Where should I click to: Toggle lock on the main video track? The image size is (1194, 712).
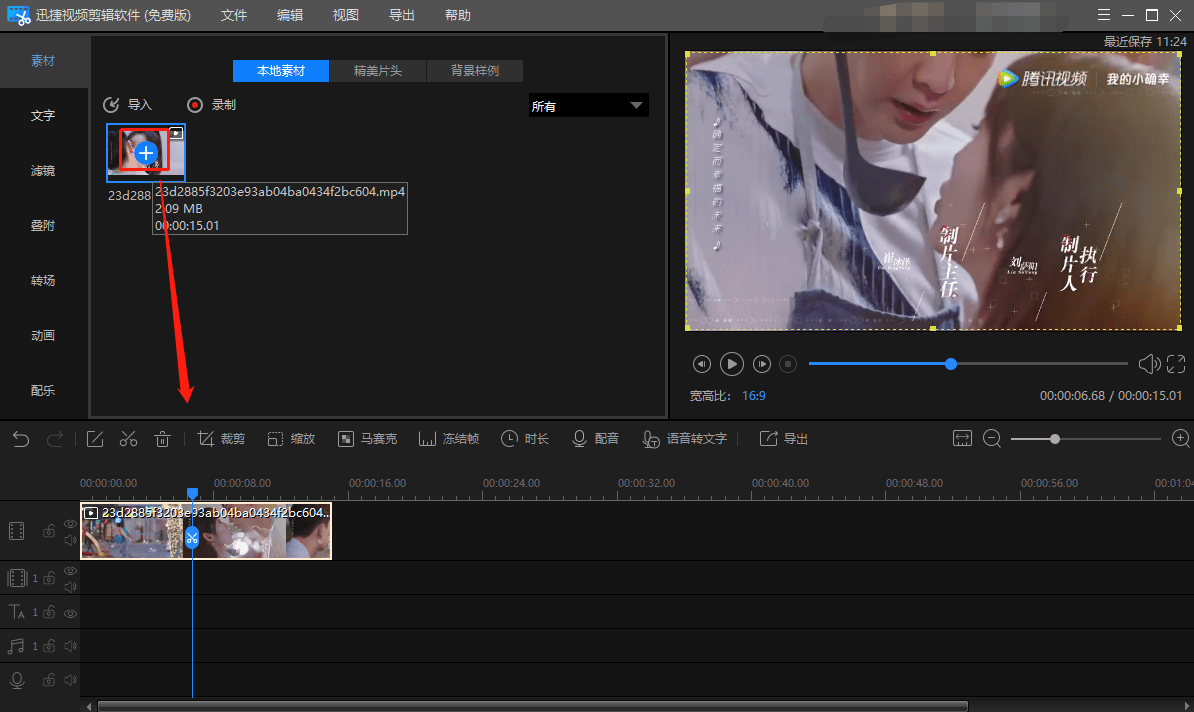(x=49, y=531)
